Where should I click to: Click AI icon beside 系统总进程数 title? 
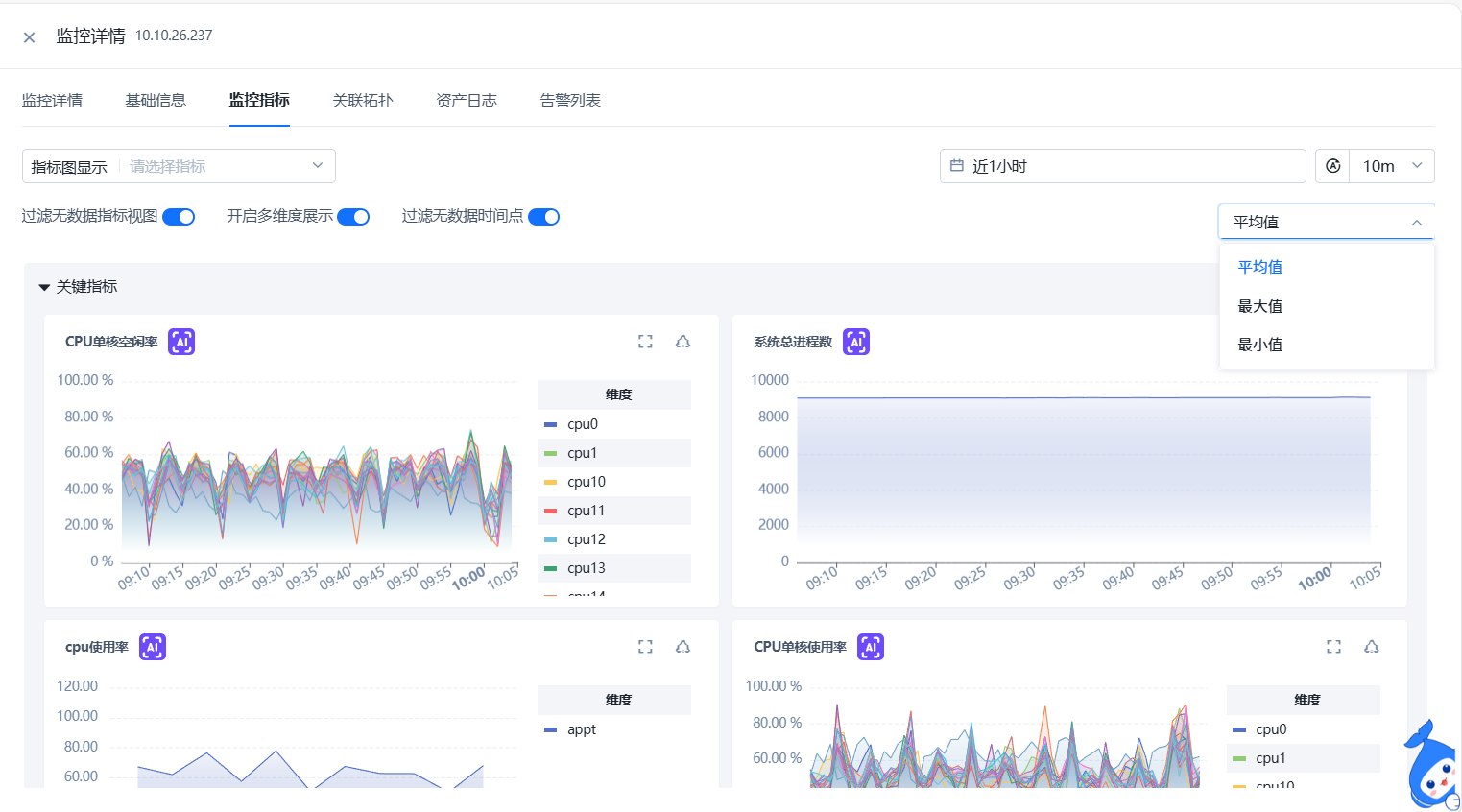(855, 342)
